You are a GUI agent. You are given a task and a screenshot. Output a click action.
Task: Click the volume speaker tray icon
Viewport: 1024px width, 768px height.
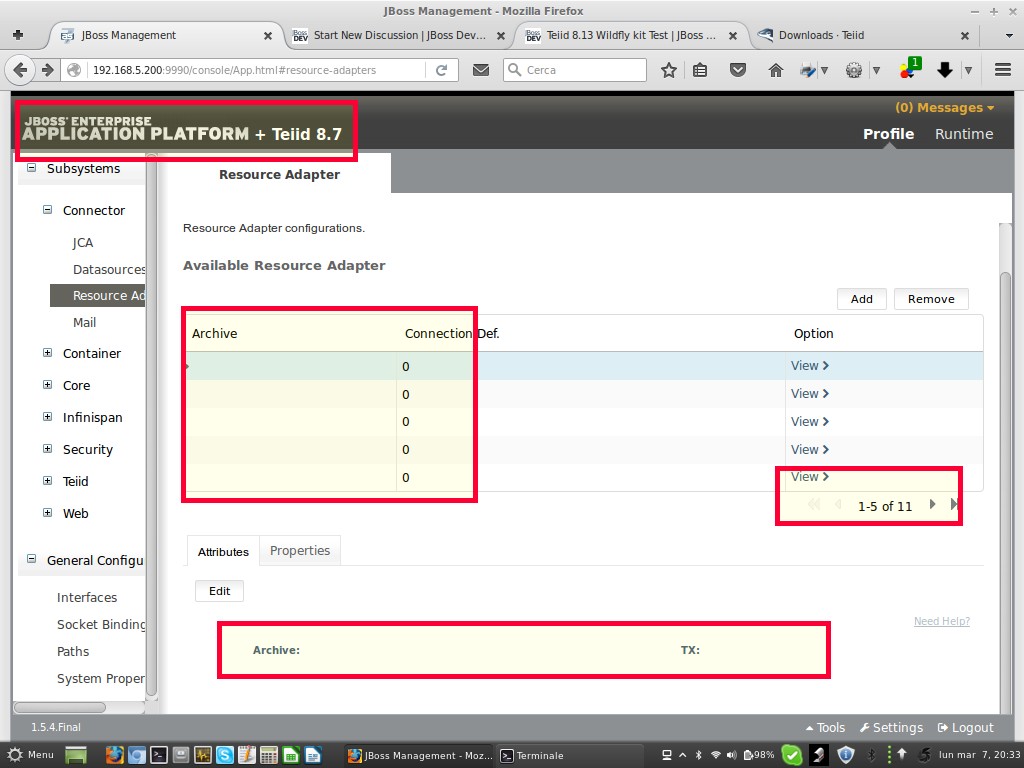[731, 755]
